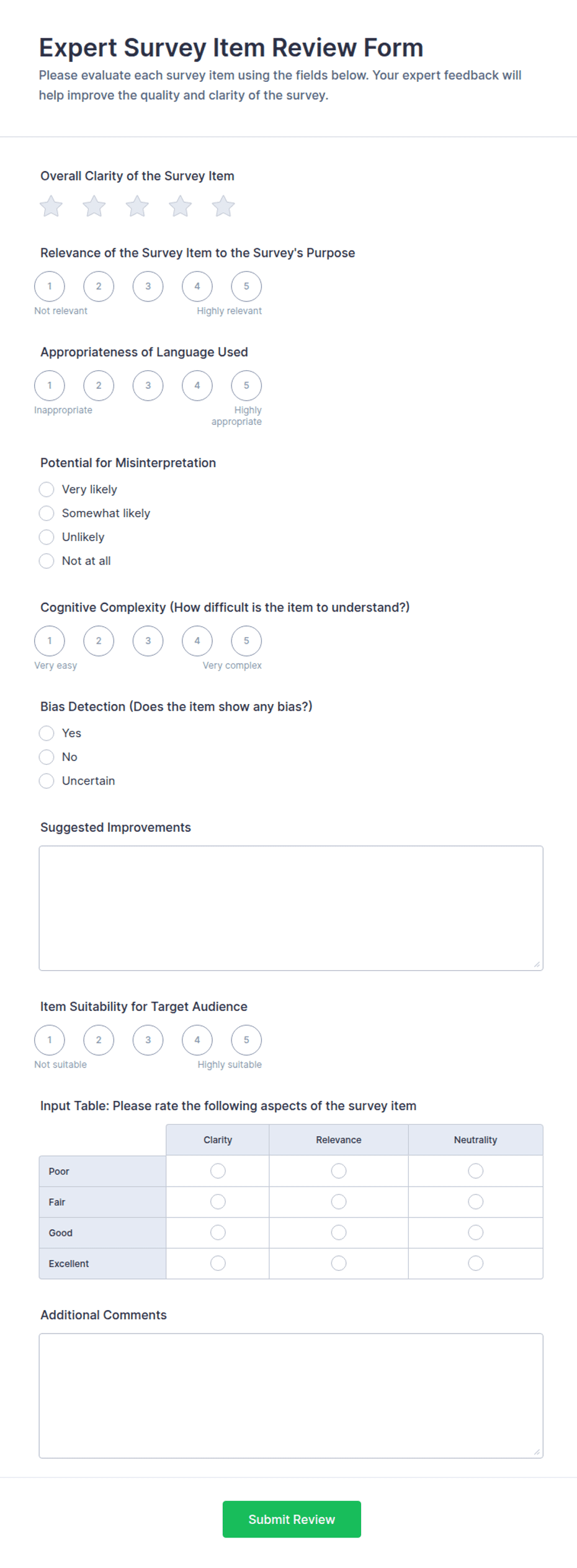Choose the second star in the clarity rating
Image resolution: width=577 pixels, height=1568 pixels.
click(x=94, y=207)
